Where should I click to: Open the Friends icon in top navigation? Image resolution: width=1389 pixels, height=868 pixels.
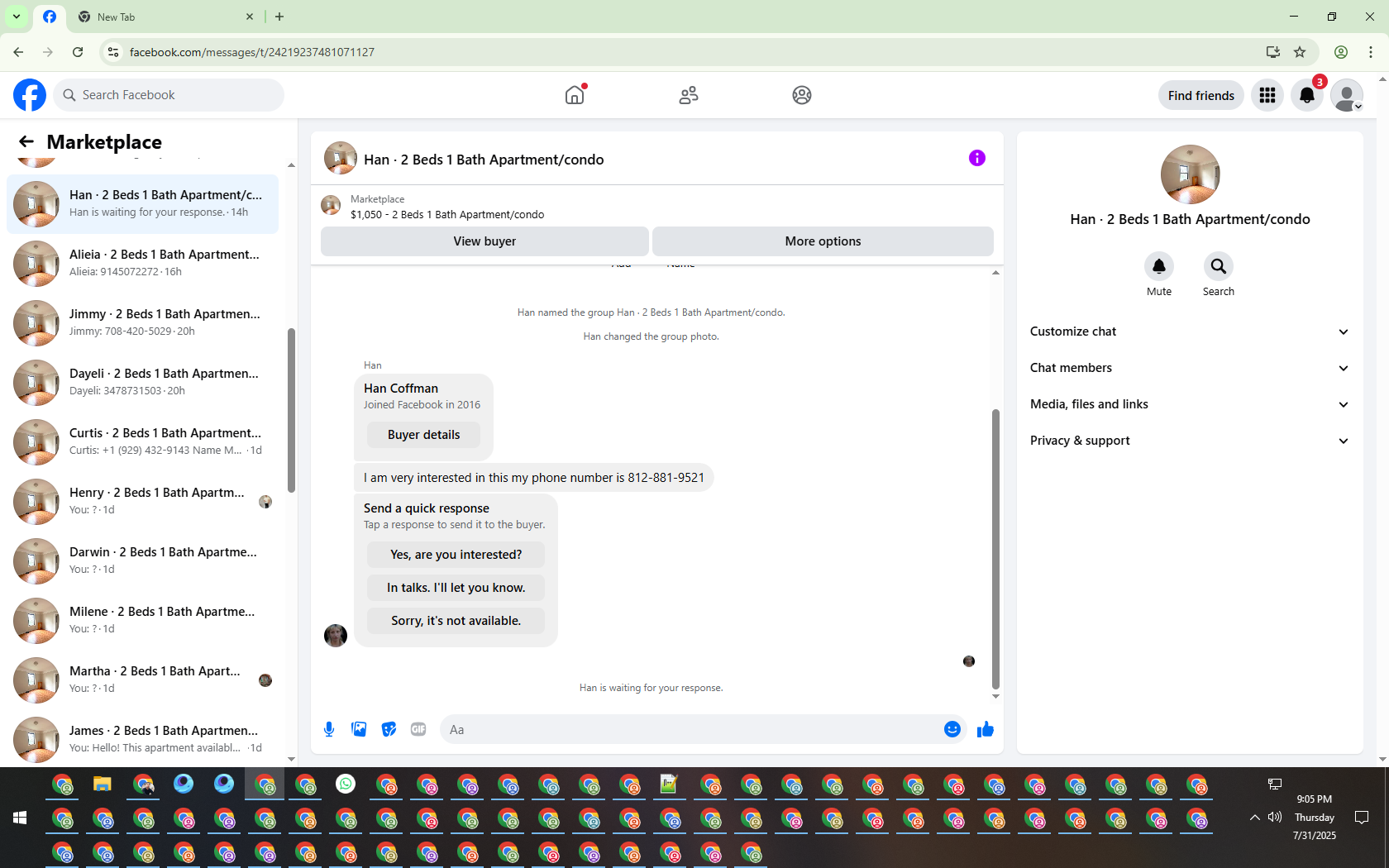pos(689,95)
